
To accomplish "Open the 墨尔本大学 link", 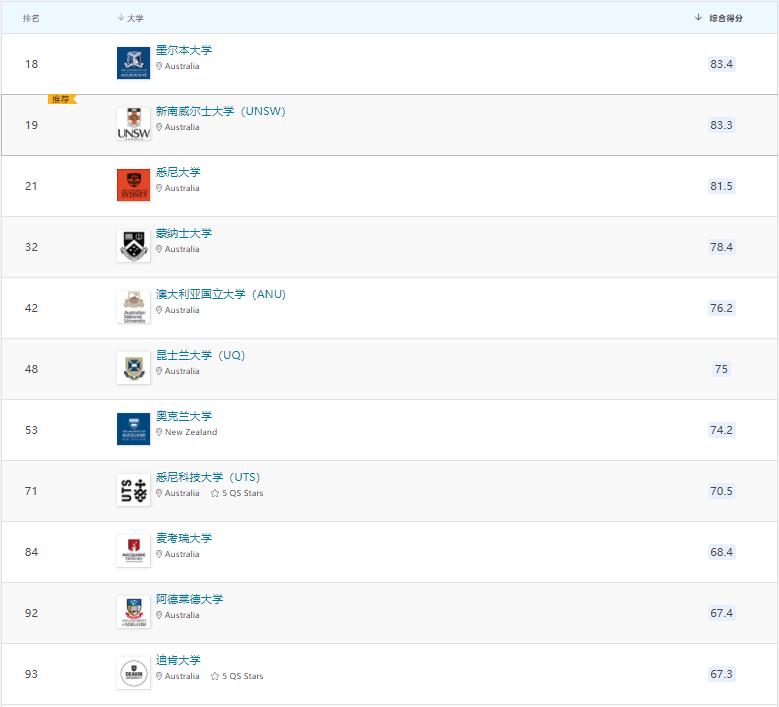I will click(184, 51).
